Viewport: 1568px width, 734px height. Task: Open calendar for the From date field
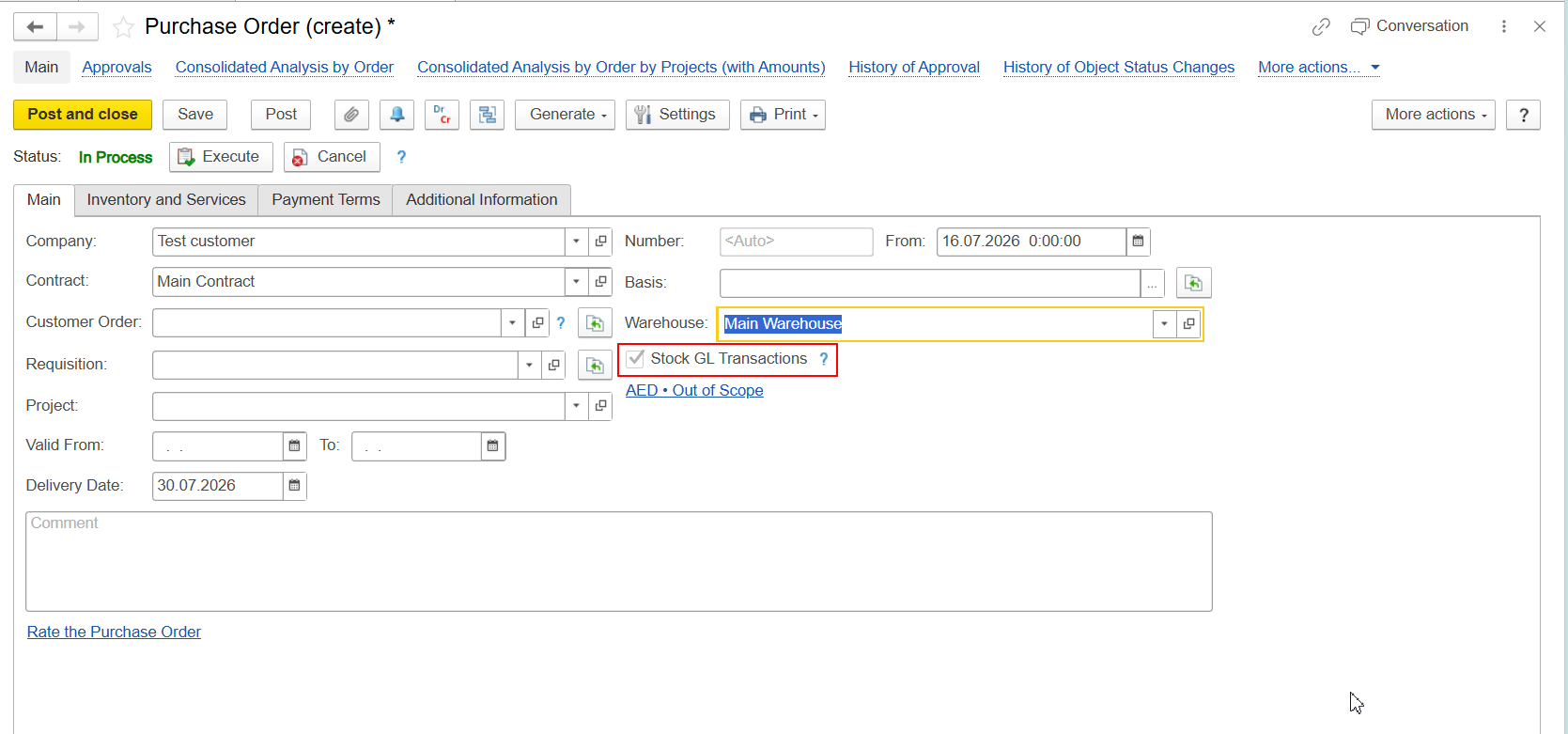point(1138,242)
